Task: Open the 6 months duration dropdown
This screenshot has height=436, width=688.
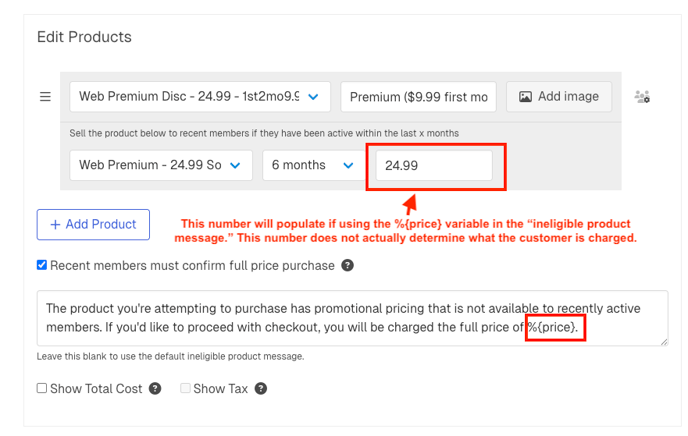Action: tap(311, 165)
